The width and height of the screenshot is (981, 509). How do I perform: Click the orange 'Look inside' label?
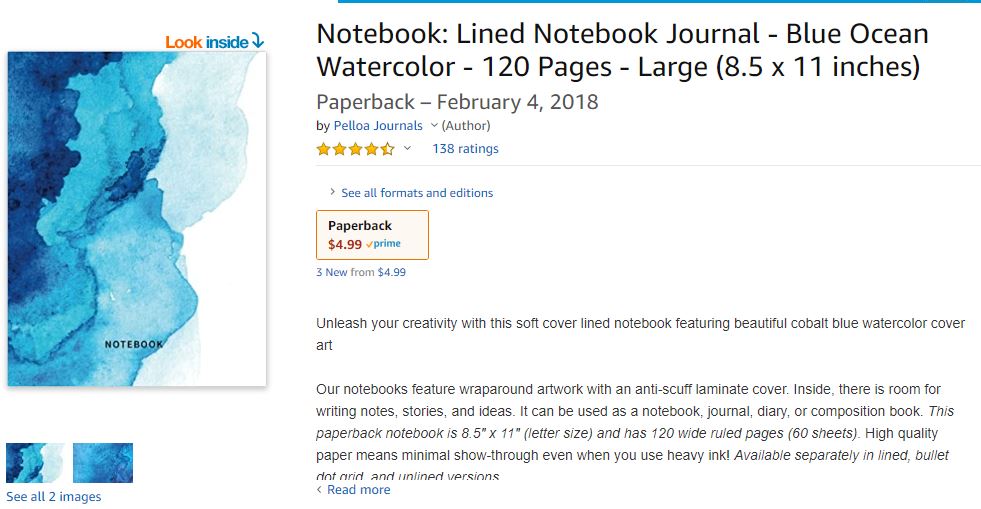(x=206, y=42)
